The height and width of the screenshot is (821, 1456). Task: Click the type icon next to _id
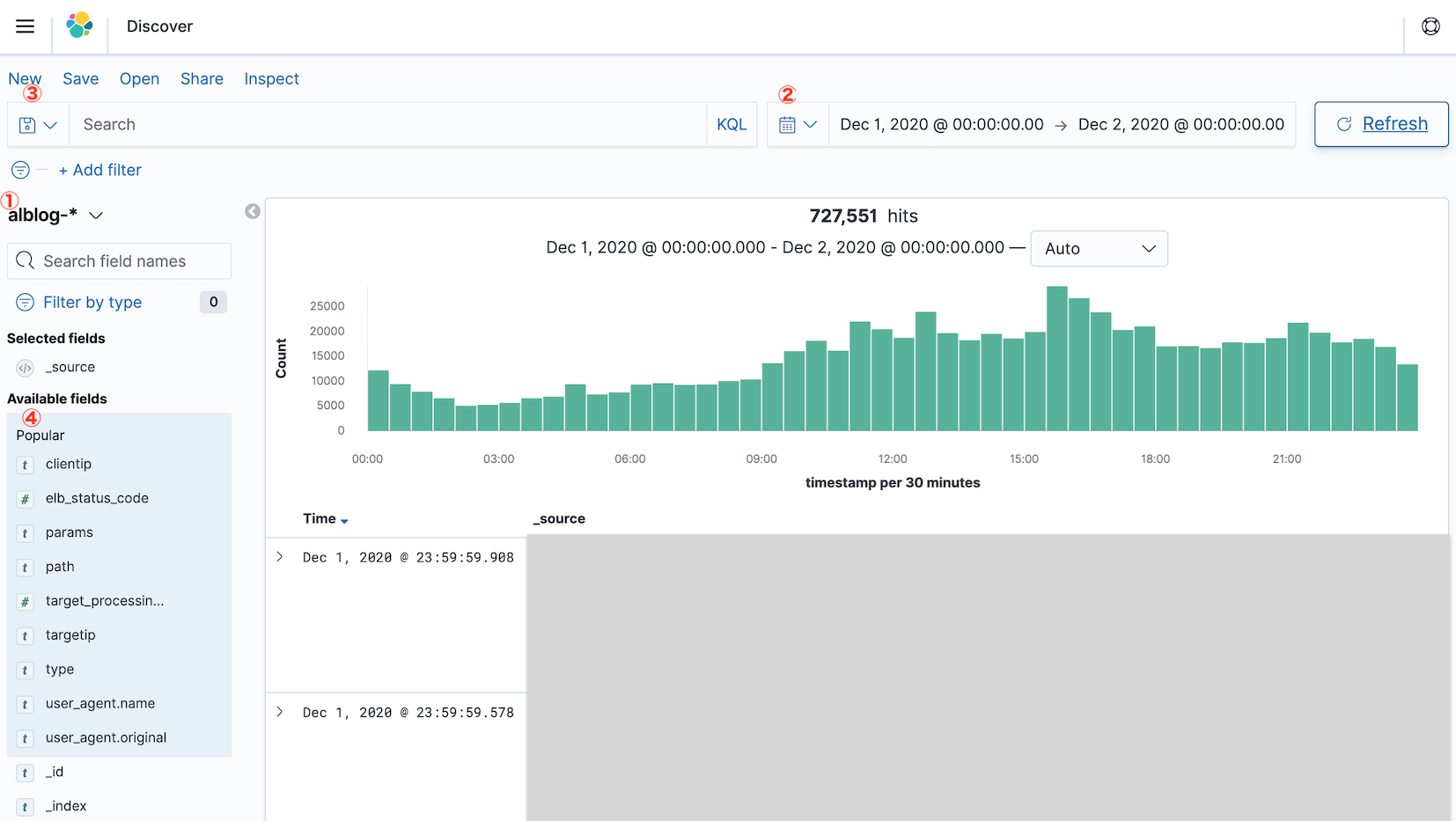[25, 773]
